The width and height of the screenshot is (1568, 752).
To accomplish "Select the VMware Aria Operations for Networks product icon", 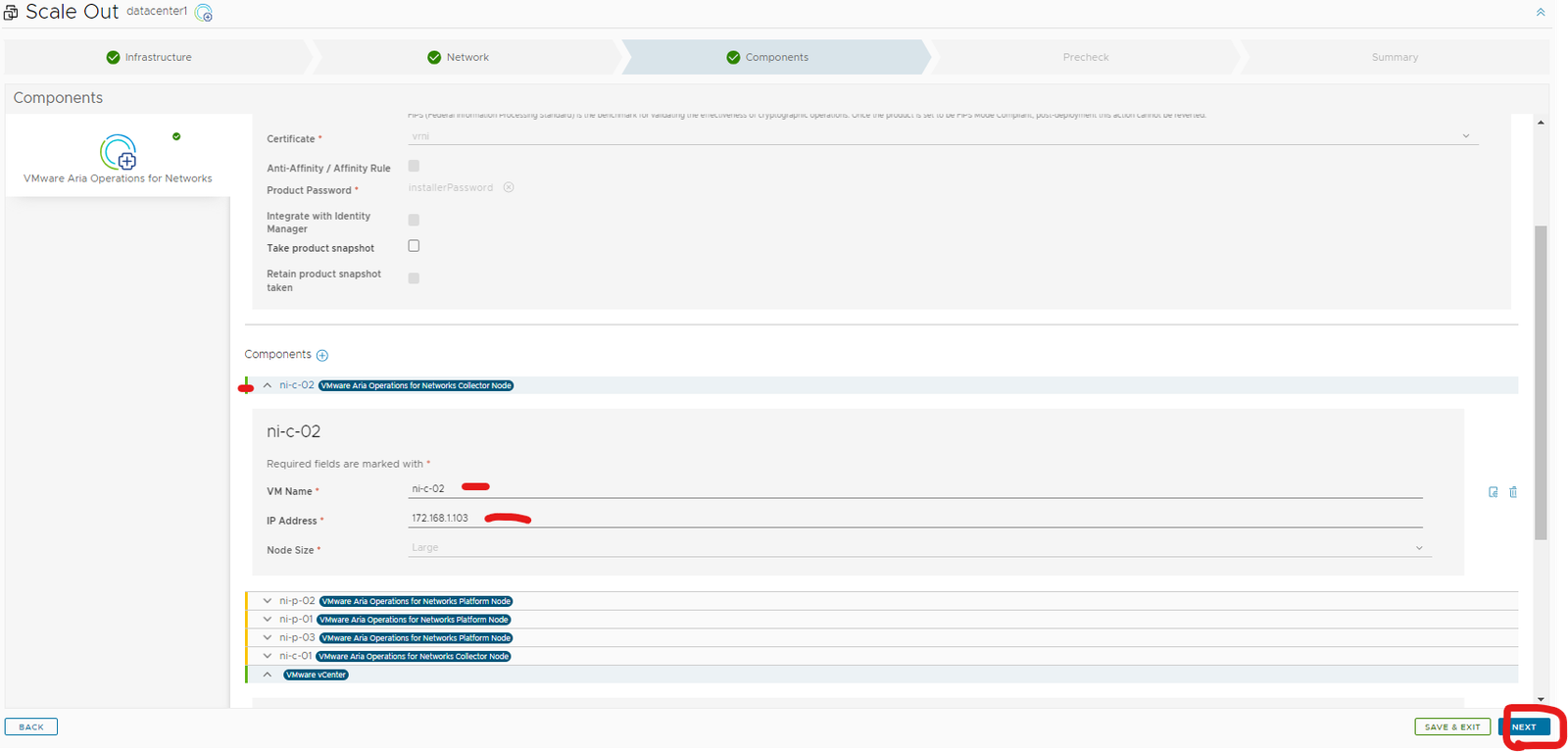I will [x=118, y=152].
